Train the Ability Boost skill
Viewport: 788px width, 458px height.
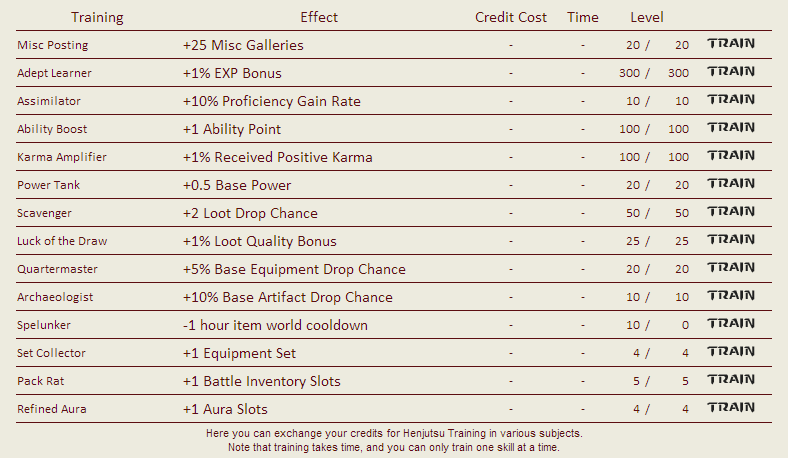pos(731,128)
